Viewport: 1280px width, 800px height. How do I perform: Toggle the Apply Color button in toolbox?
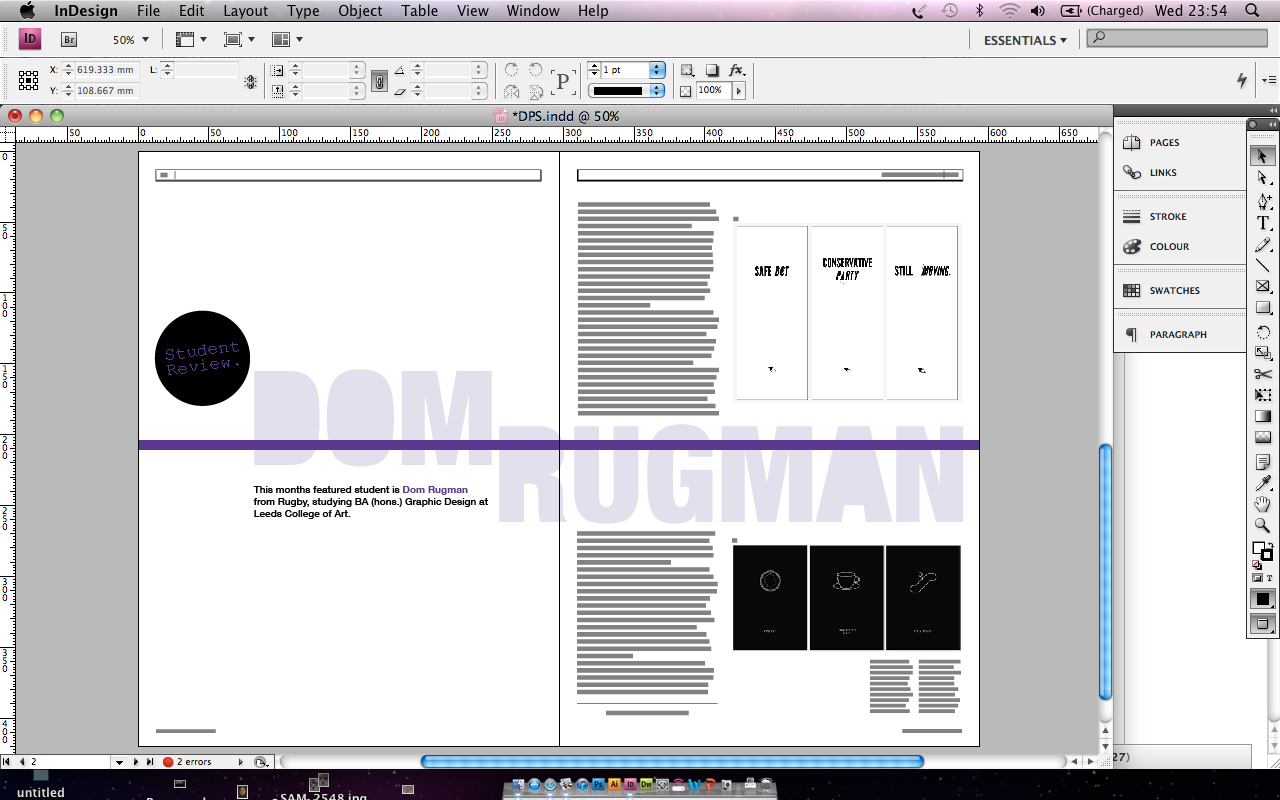(1262, 599)
